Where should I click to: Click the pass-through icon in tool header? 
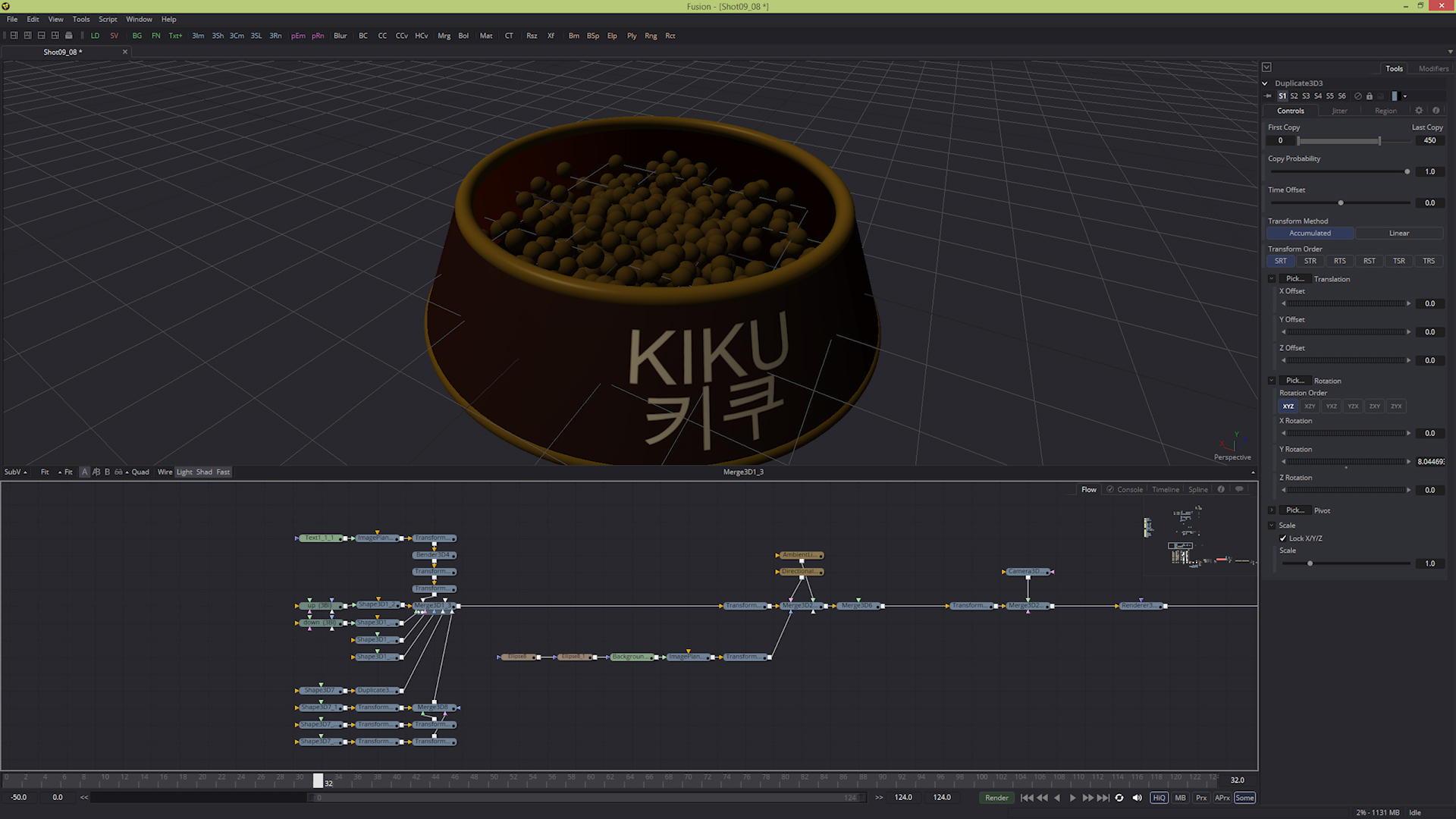click(1357, 96)
